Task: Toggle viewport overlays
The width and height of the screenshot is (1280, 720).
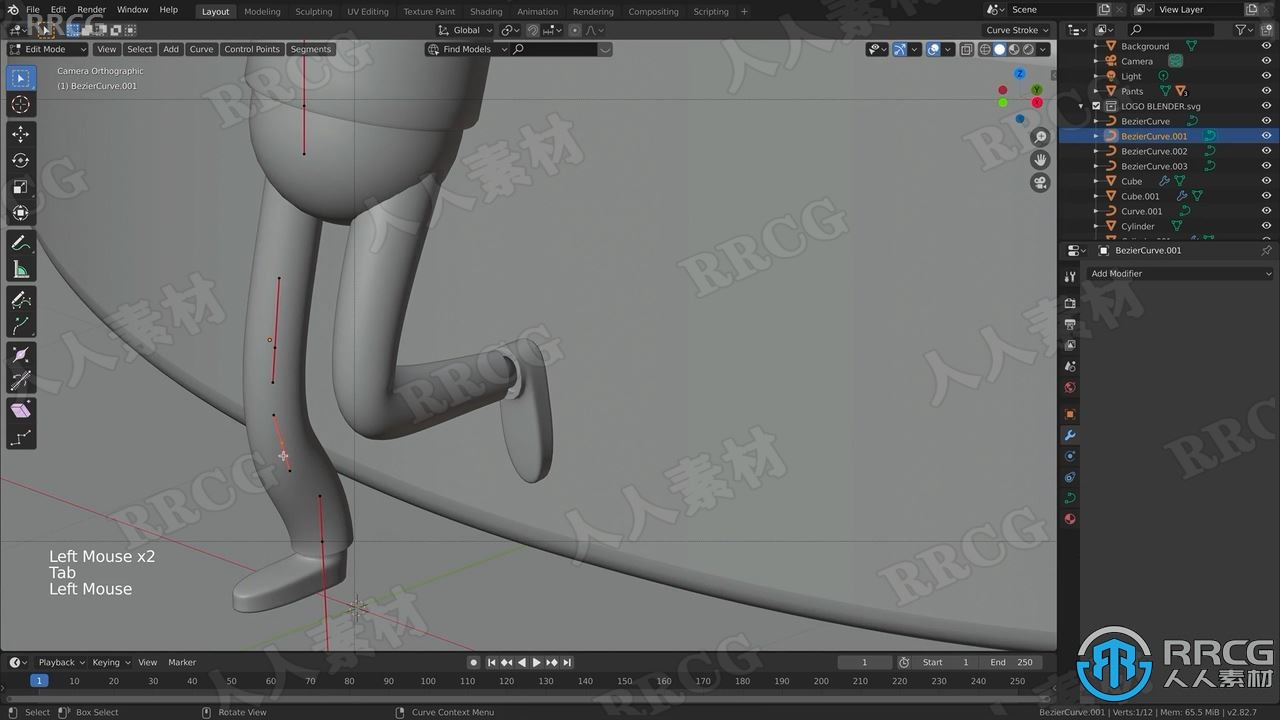Action: click(x=933, y=49)
